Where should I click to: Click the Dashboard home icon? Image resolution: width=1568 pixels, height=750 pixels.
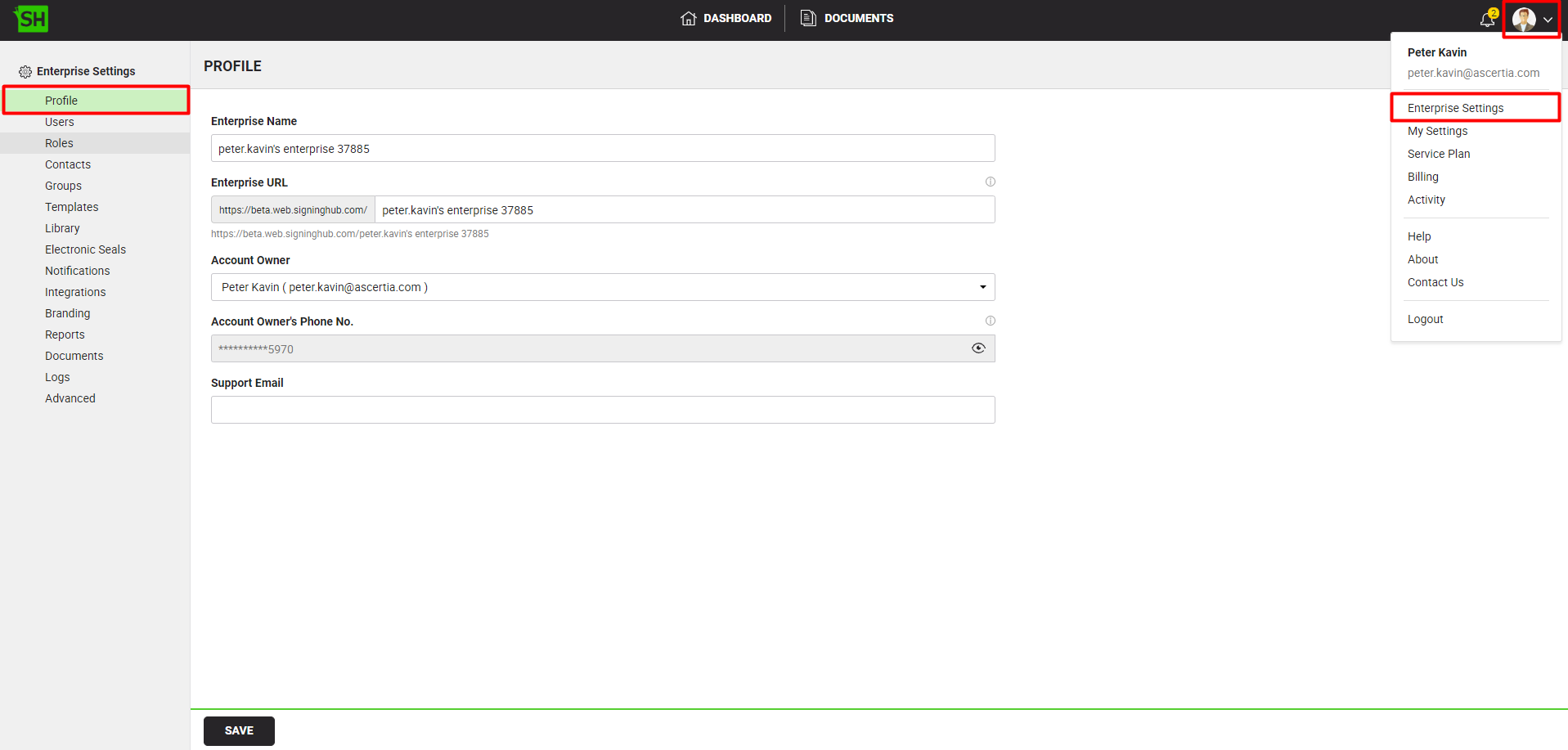coord(689,18)
